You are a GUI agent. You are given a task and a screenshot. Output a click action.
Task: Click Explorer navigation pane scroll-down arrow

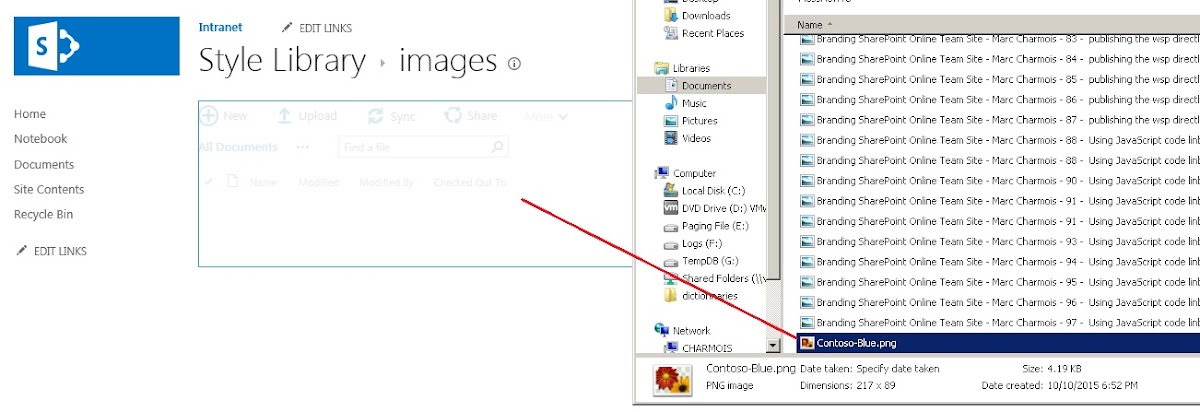773,346
